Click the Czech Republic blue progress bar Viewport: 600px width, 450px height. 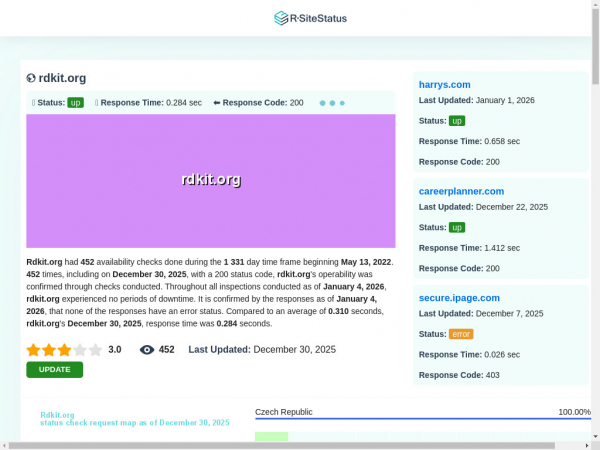pos(423,419)
